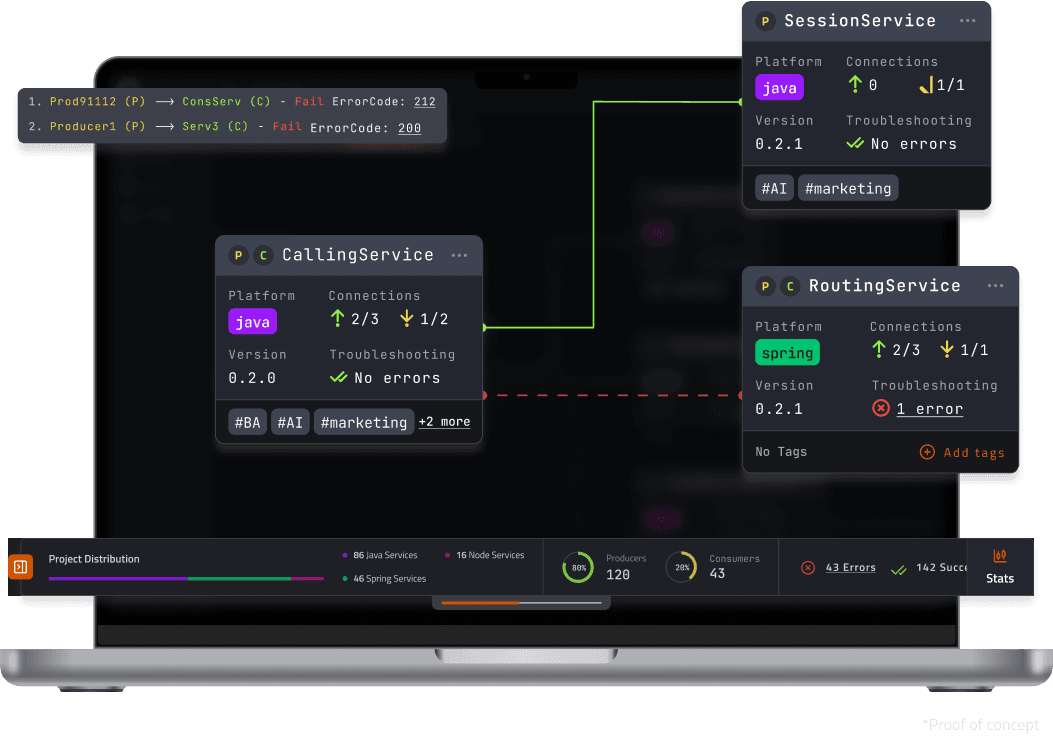Open the SessionService ellipsis menu

point(967,20)
